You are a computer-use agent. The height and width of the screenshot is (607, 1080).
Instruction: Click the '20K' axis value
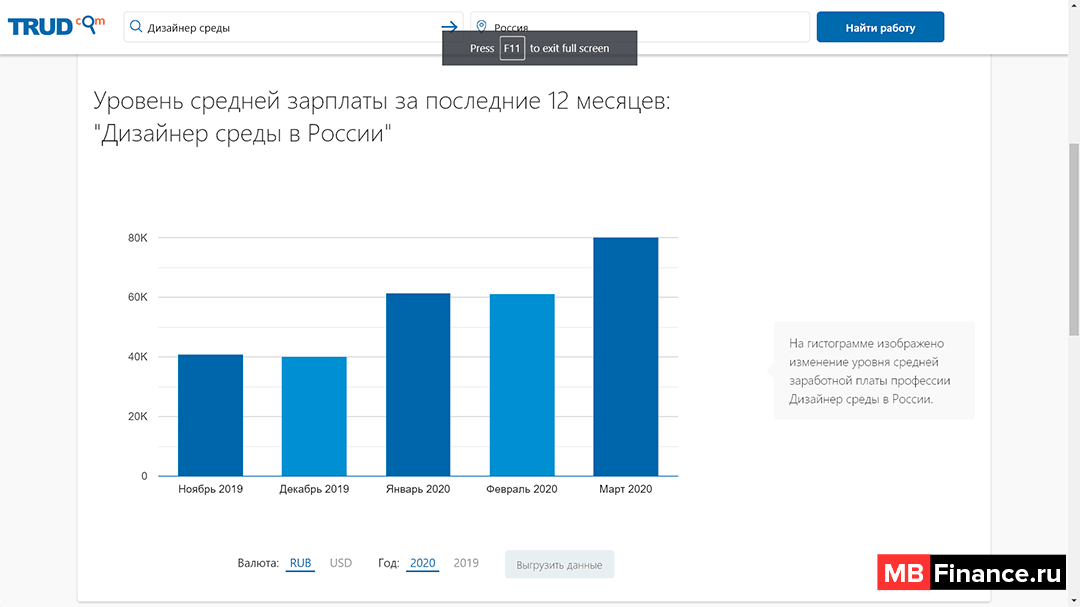pos(138,416)
